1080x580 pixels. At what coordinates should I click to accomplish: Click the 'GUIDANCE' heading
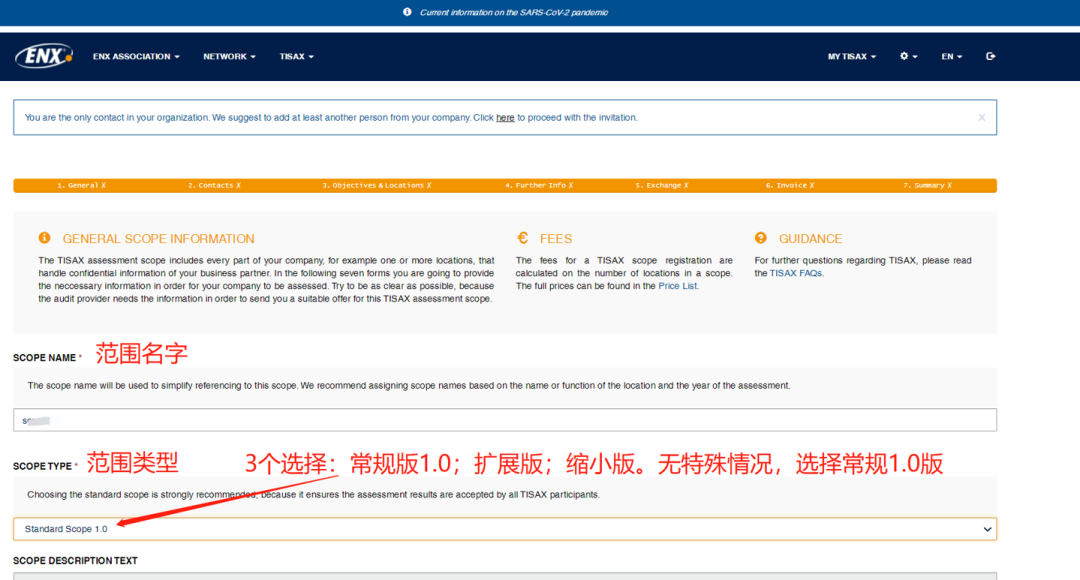pyautogui.click(x=810, y=238)
